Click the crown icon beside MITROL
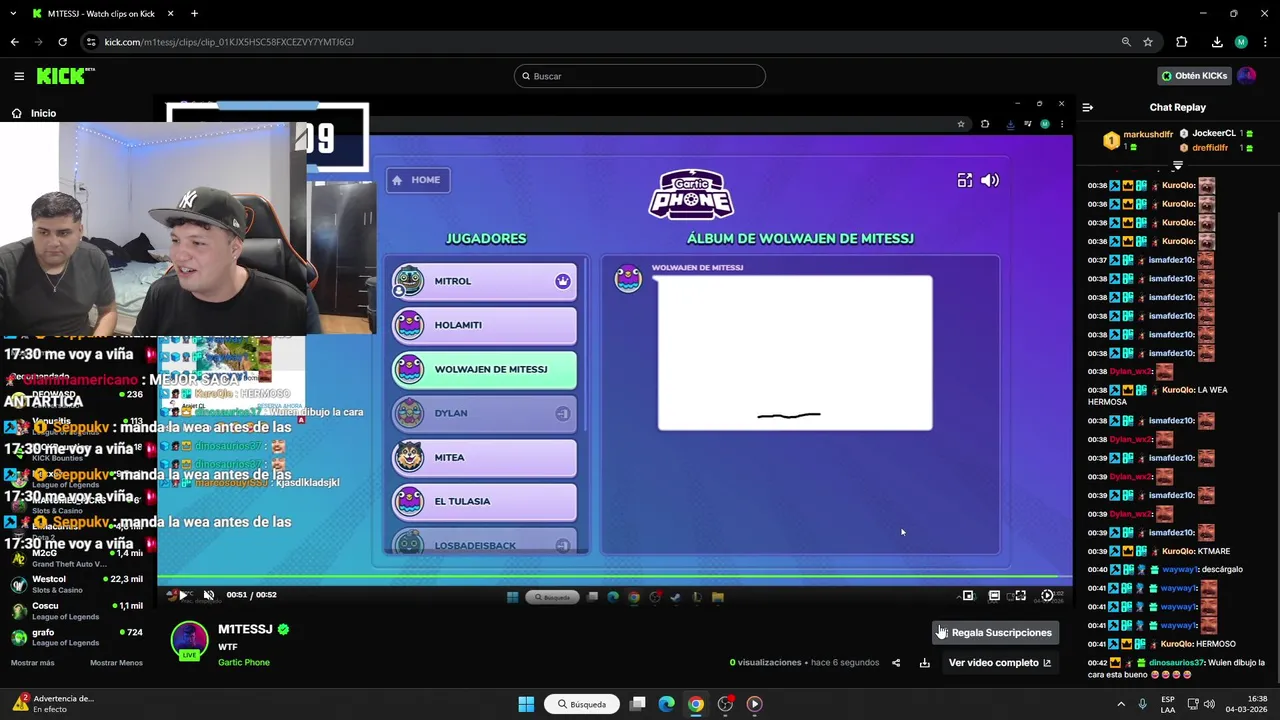Image resolution: width=1280 pixels, height=720 pixels. [563, 281]
